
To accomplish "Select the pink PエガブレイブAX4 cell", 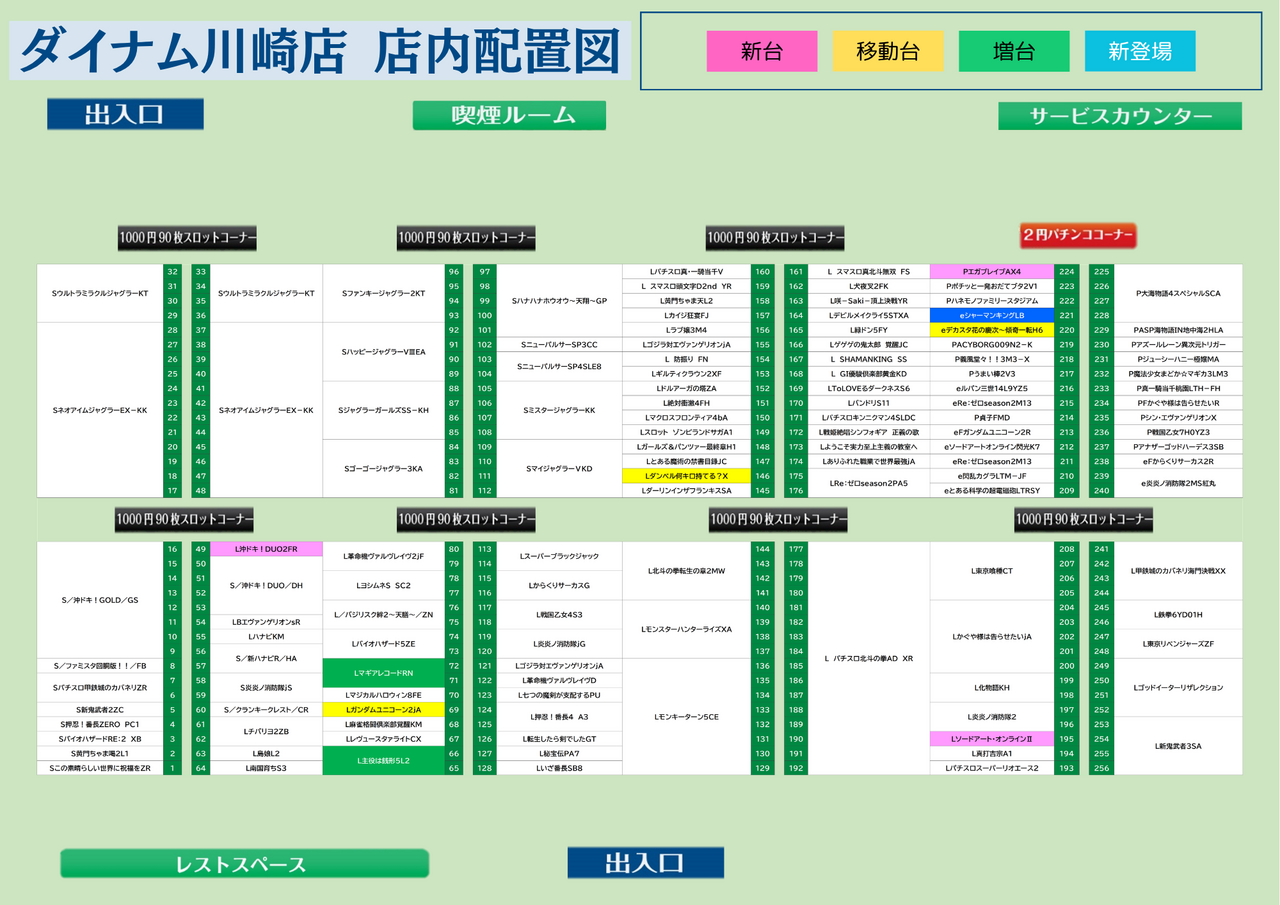I will [x=992, y=271].
